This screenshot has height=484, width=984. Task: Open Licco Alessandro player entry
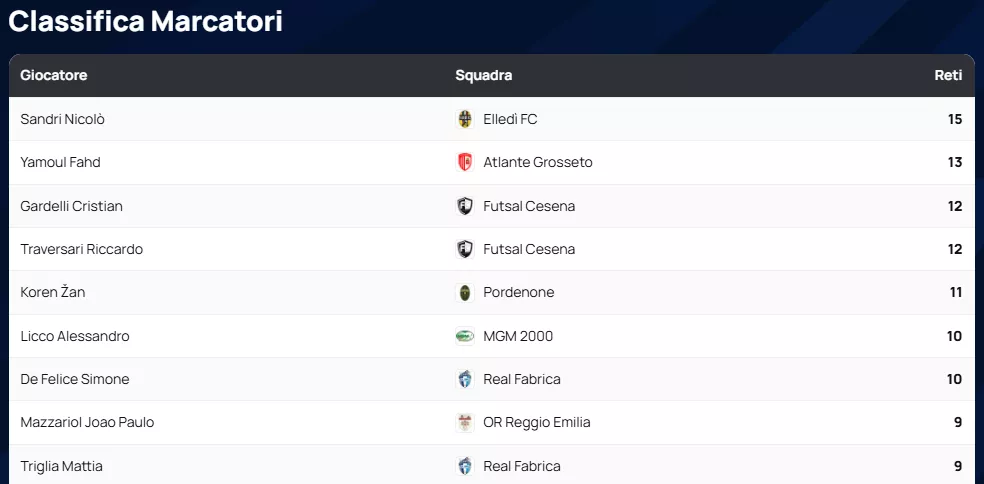point(75,336)
